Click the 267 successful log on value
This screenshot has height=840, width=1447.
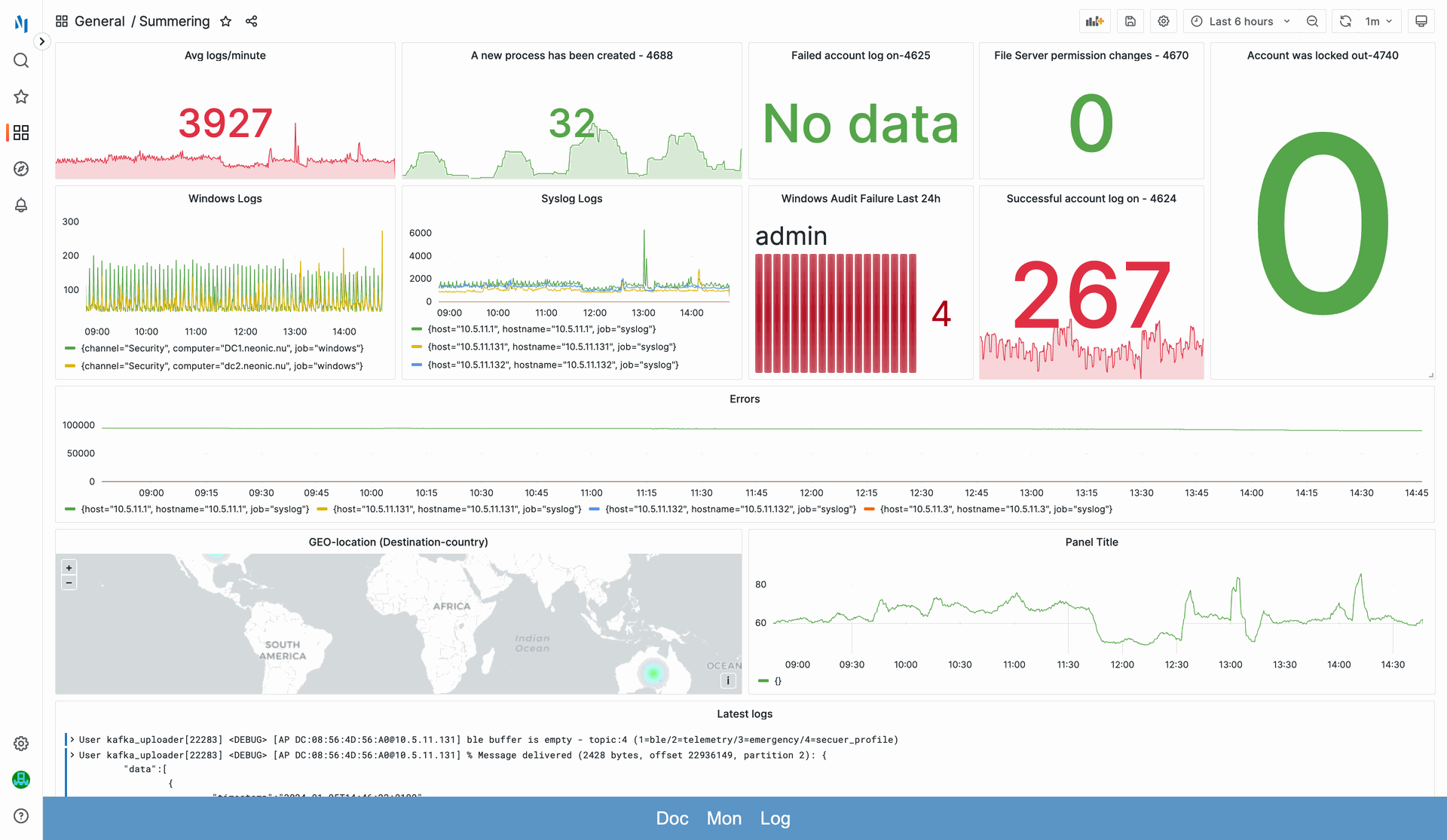[1091, 294]
